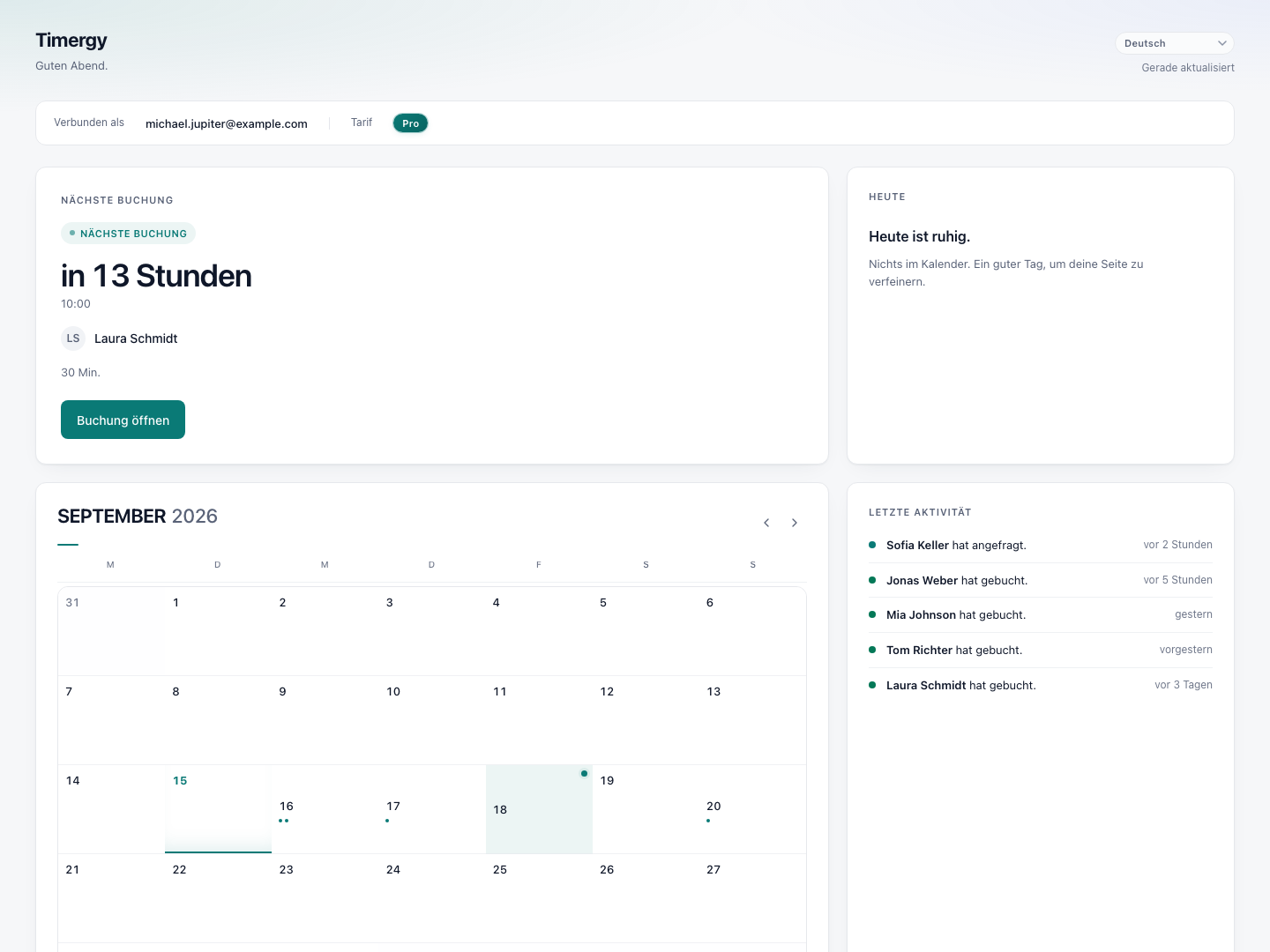Click 'Heute ist ruhig.' heading
Viewport: 1270px width, 952px height.
click(919, 236)
